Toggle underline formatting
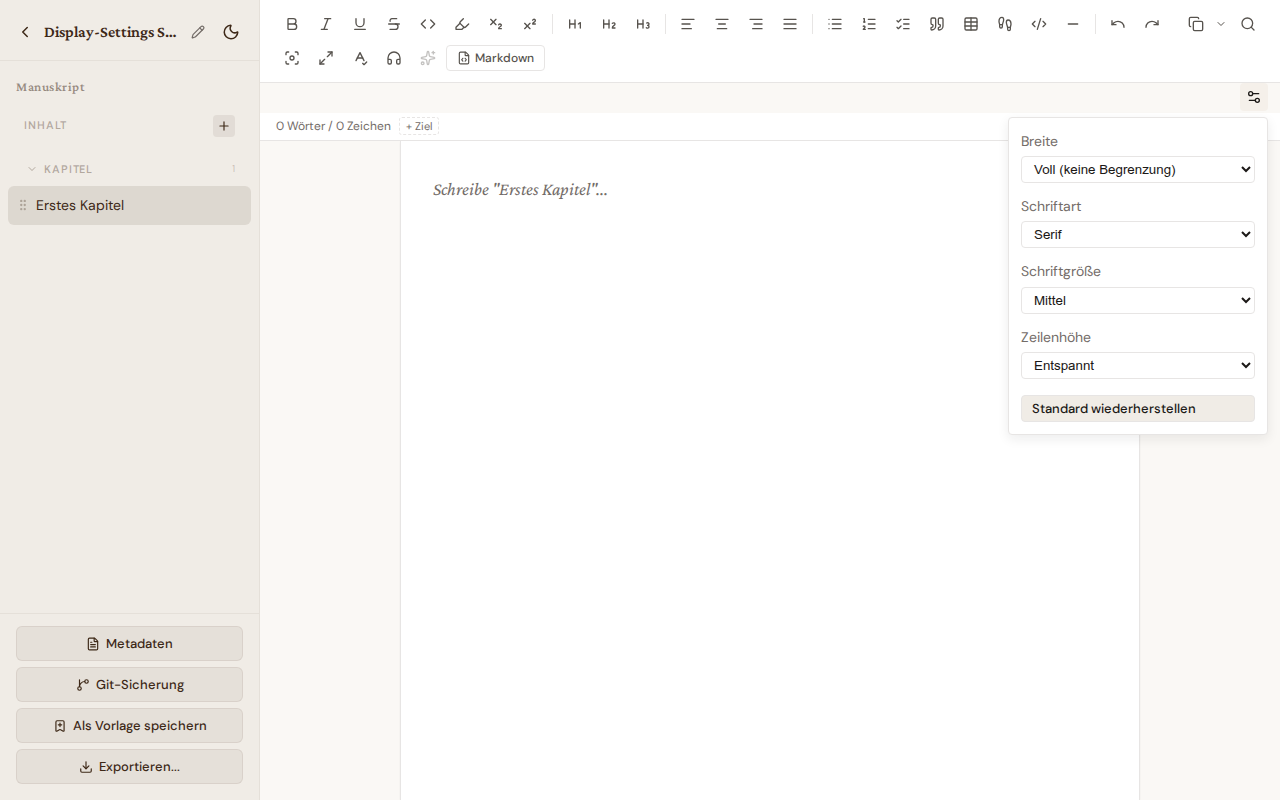Viewport: 1280px width, 800px height. (360, 24)
